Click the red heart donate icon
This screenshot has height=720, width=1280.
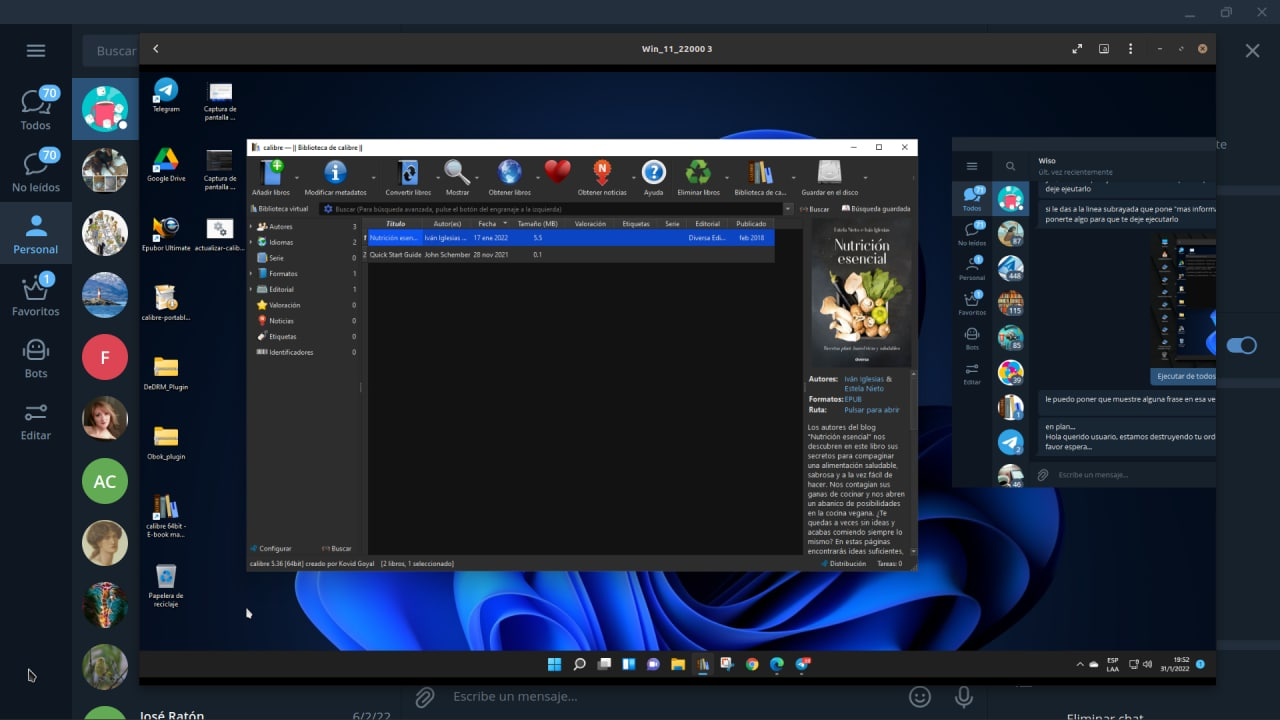click(x=557, y=172)
